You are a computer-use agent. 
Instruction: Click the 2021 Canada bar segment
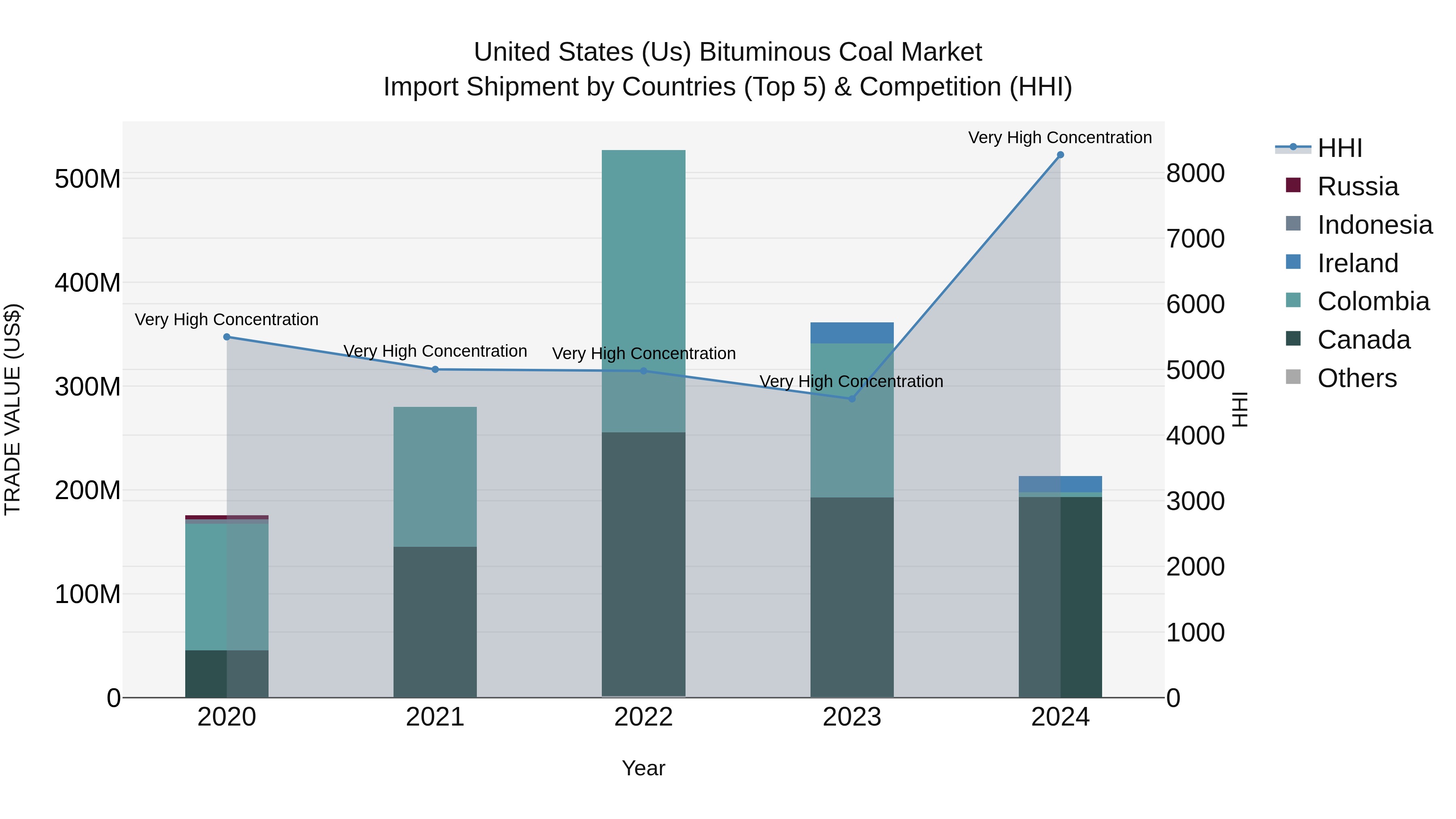(435, 622)
